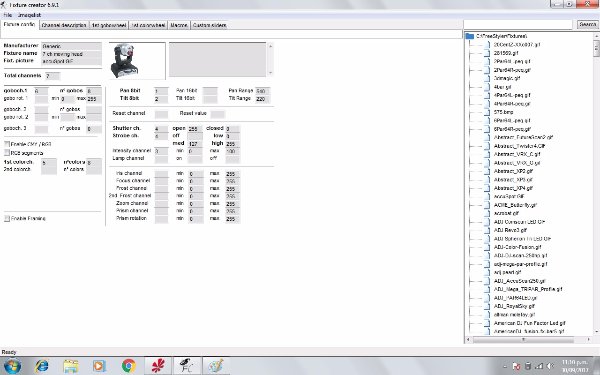Click the file tree's scroll down arrow
This screenshot has height=375, width=600.
tap(597, 332)
